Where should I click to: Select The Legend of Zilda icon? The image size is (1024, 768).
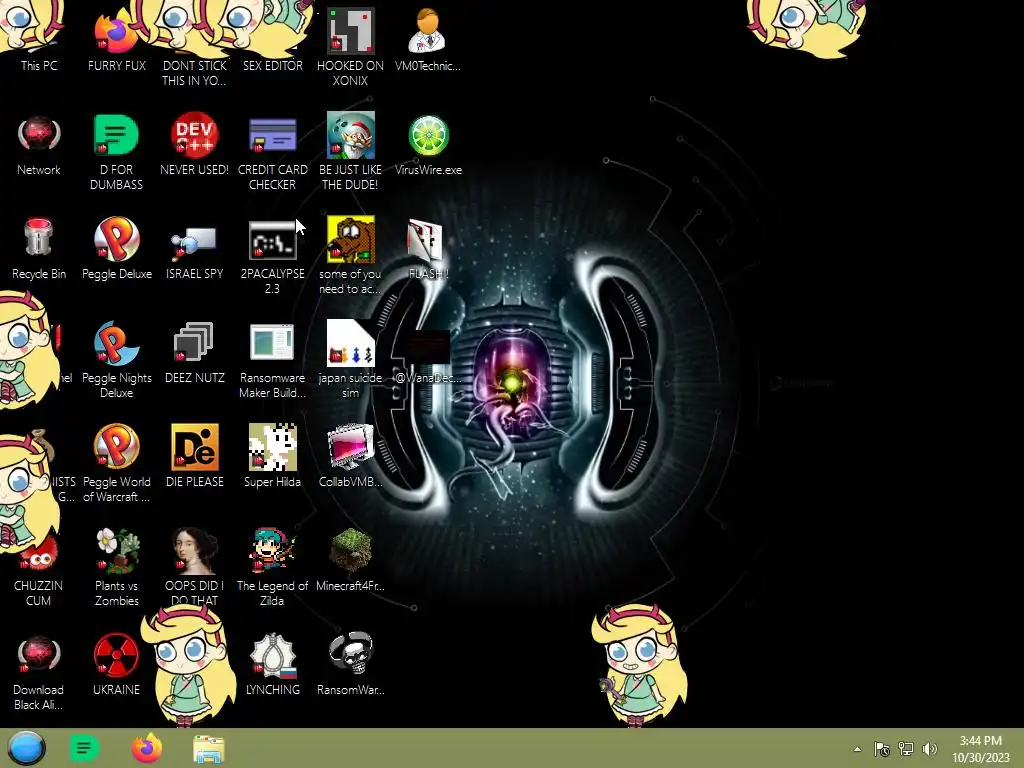[272, 568]
